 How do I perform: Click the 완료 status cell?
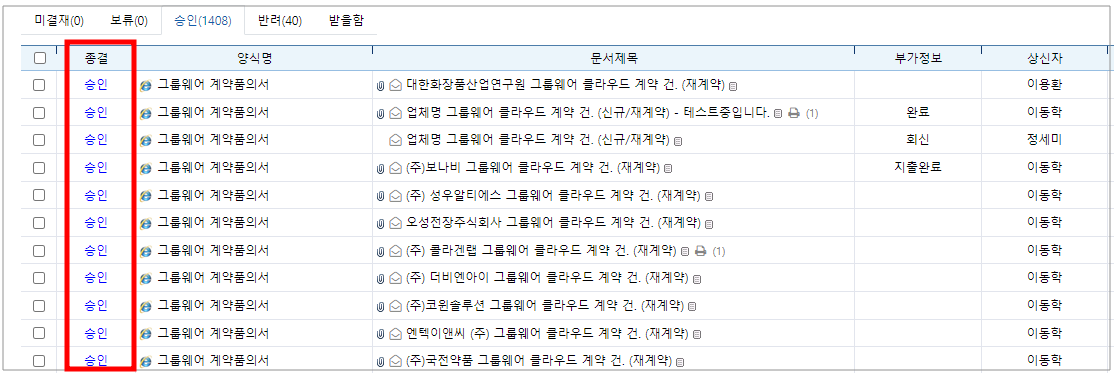click(x=918, y=112)
